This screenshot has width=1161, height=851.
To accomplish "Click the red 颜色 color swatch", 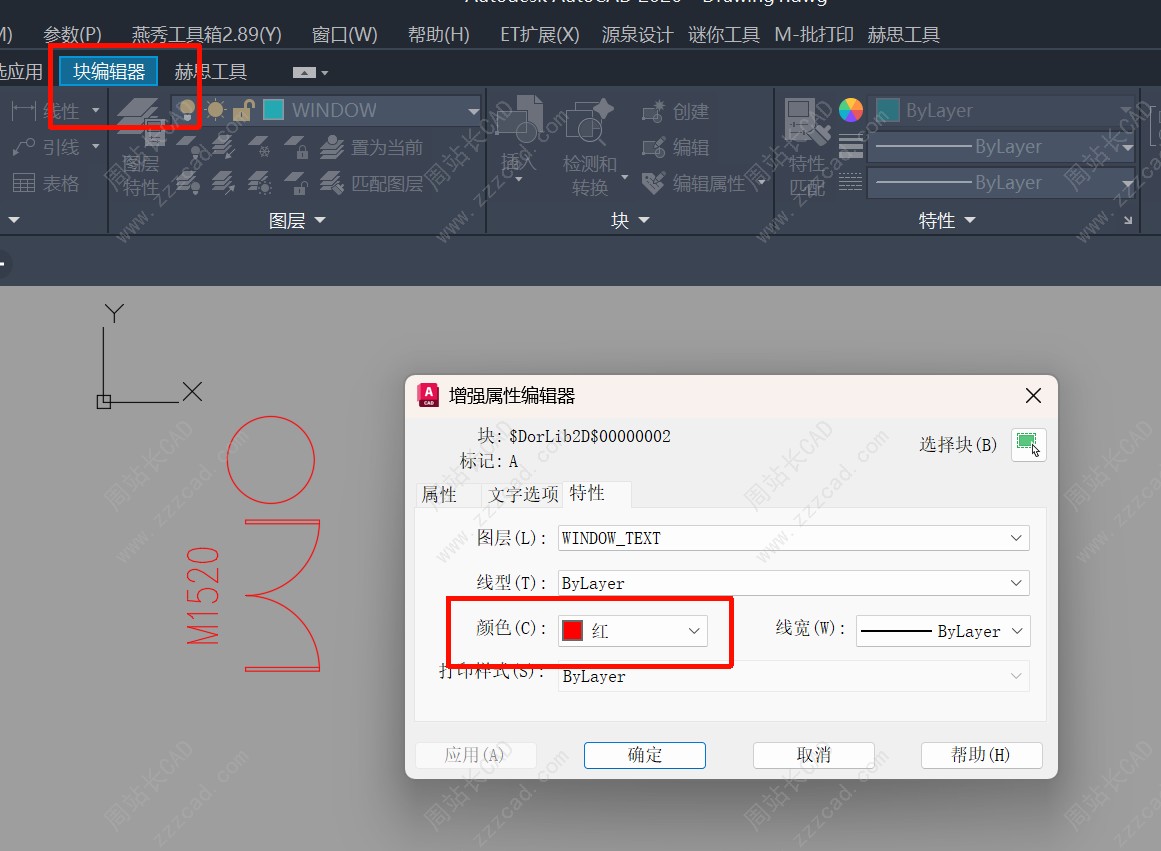I will [573, 631].
